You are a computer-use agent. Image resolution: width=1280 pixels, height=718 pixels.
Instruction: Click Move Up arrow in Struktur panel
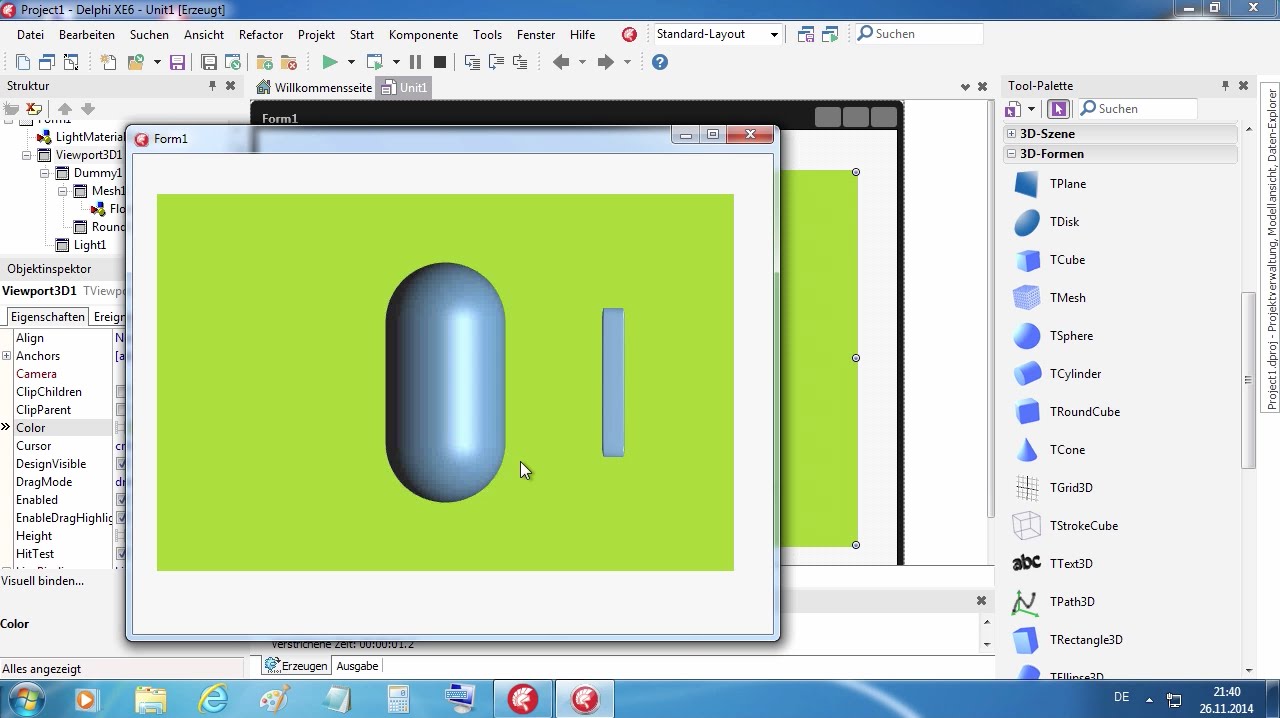click(65, 109)
